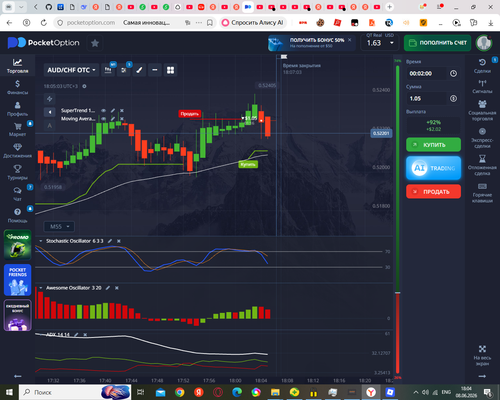Edit SuperTrend indicator with pencil icon
Viewport: 500px width, 400px height.
point(113,110)
